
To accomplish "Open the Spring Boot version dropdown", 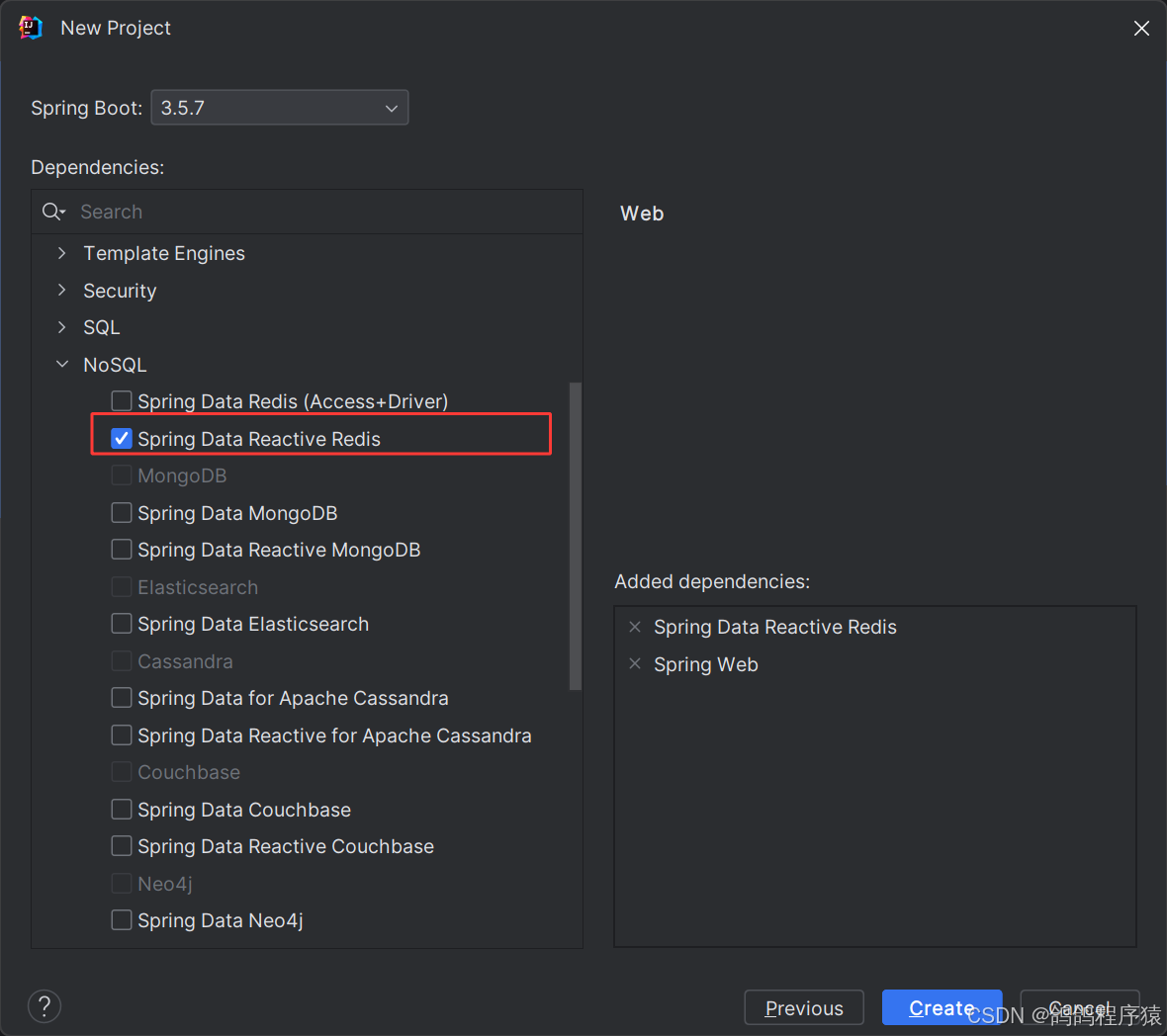I will pyautogui.click(x=279, y=108).
